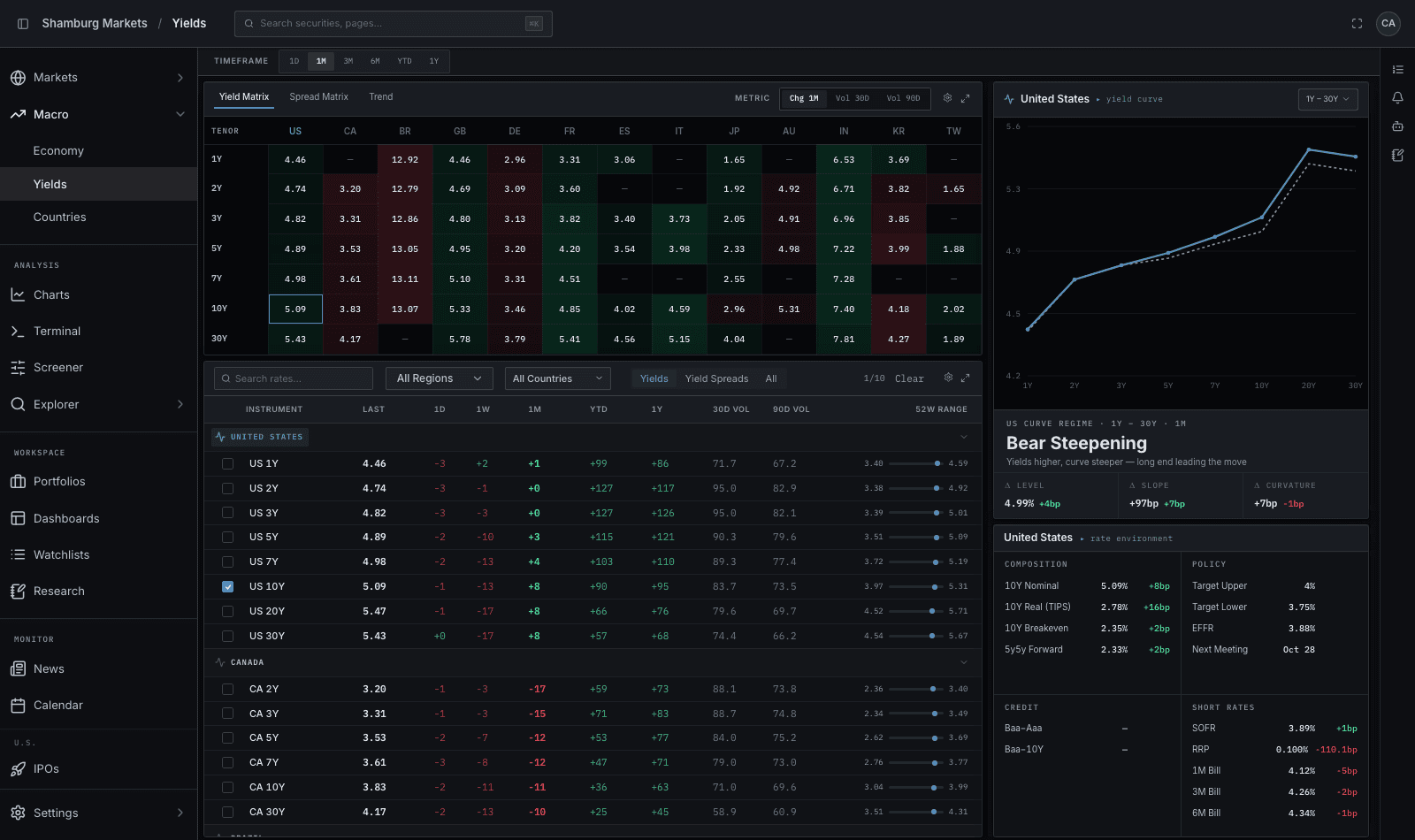Uncheck the US 10Y row checkbox
This screenshot has width=1415, height=840.
click(x=227, y=586)
